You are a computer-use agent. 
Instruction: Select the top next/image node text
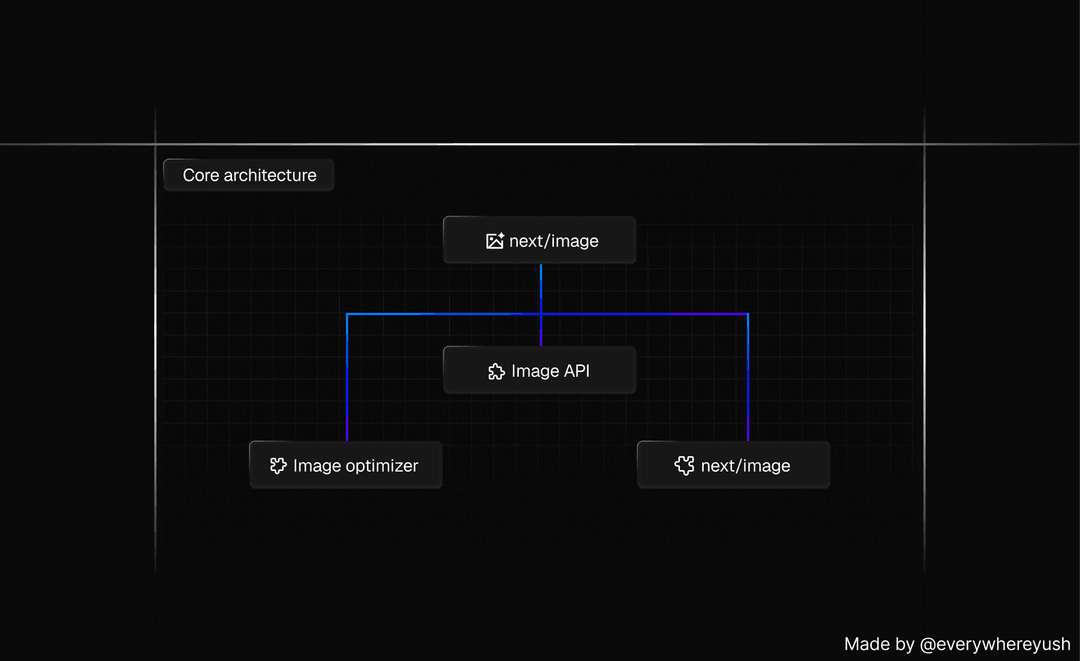pos(553,241)
